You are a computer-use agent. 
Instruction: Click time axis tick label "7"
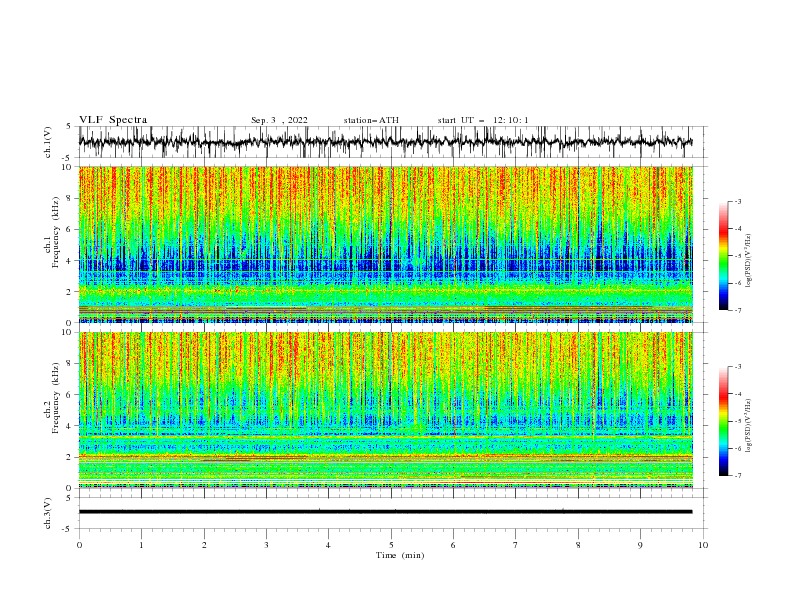(516, 545)
